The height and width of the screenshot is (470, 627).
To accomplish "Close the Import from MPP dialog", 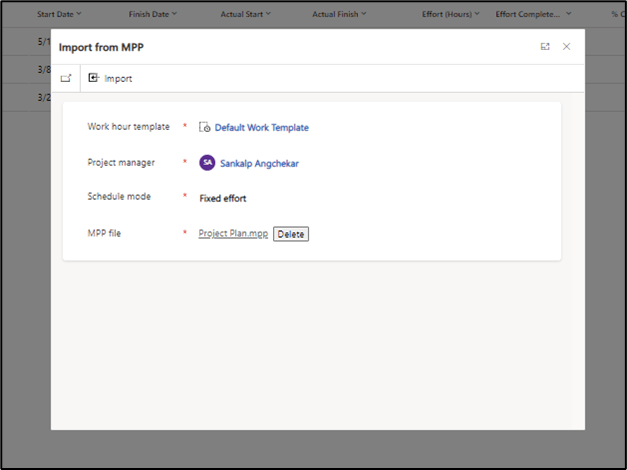I will (567, 47).
